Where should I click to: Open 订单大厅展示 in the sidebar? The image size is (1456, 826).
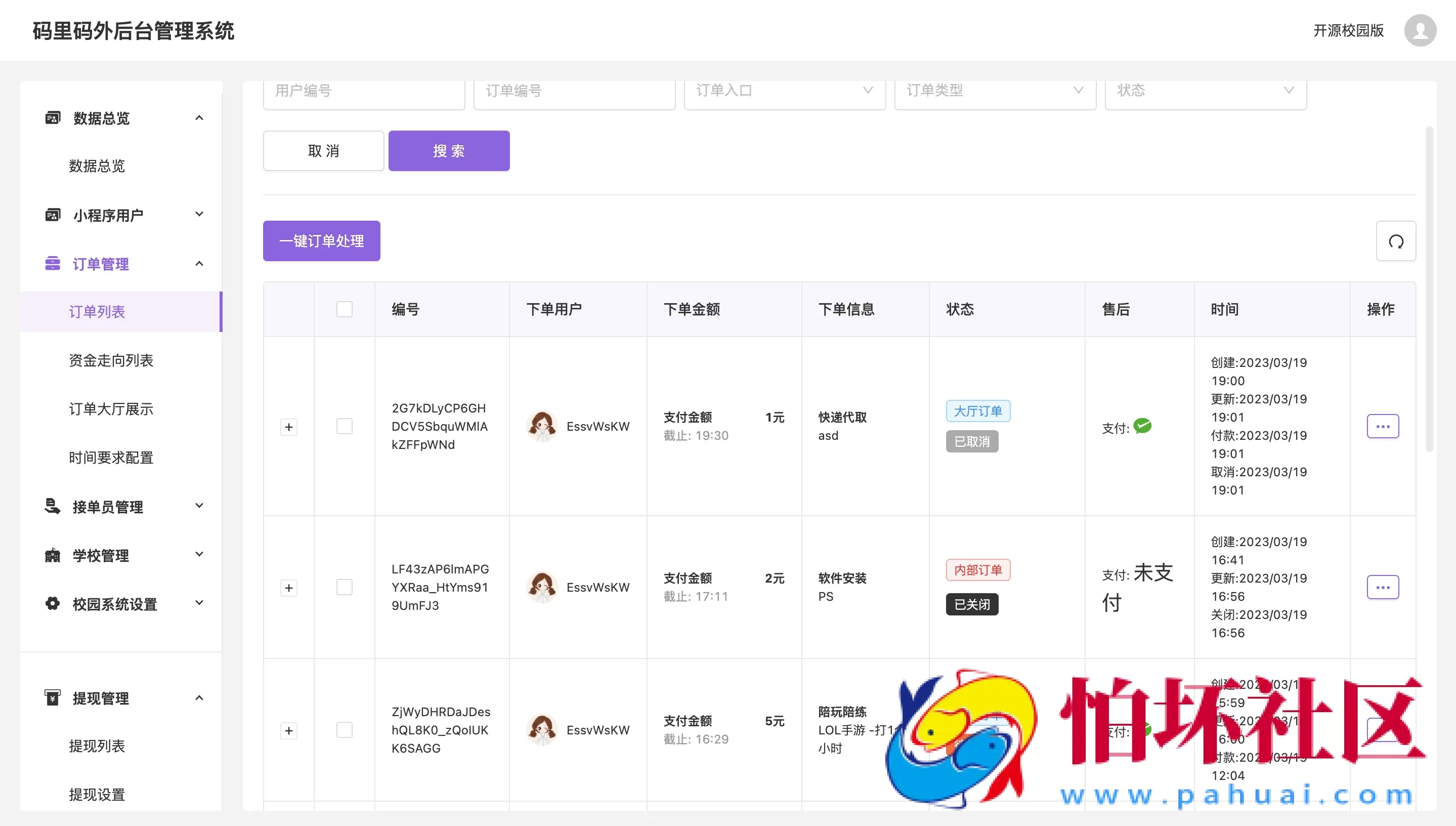click(x=111, y=409)
